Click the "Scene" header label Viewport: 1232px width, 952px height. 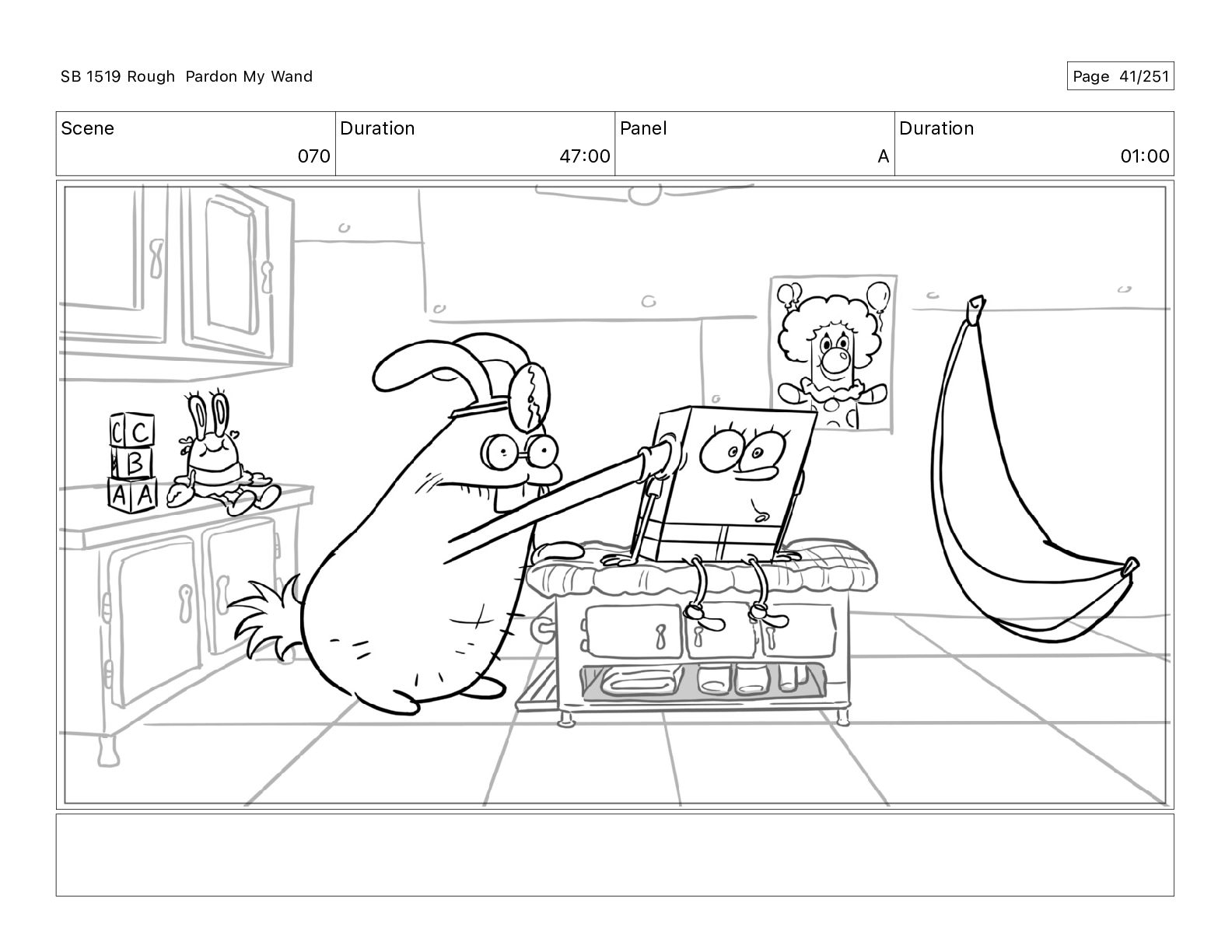tap(87, 128)
